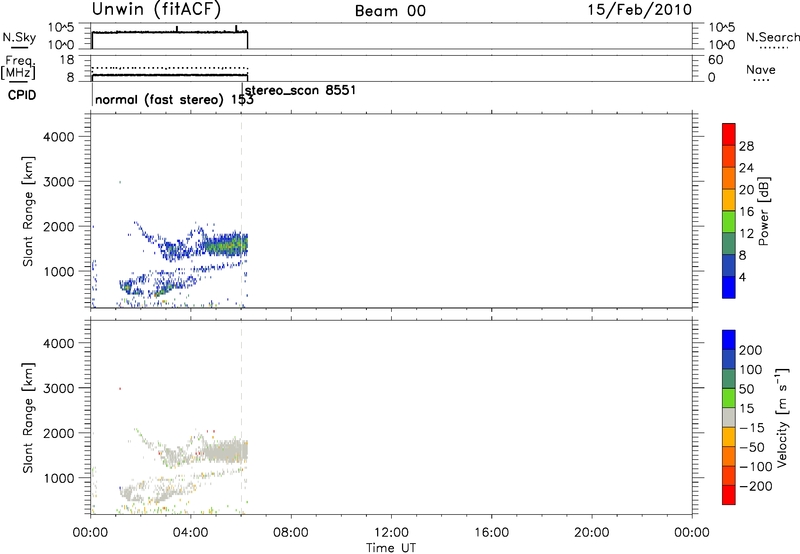The width and height of the screenshot is (800, 554).
Task: Click the 'Unwin (fitACF)' plot title
Action: [156, 10]
